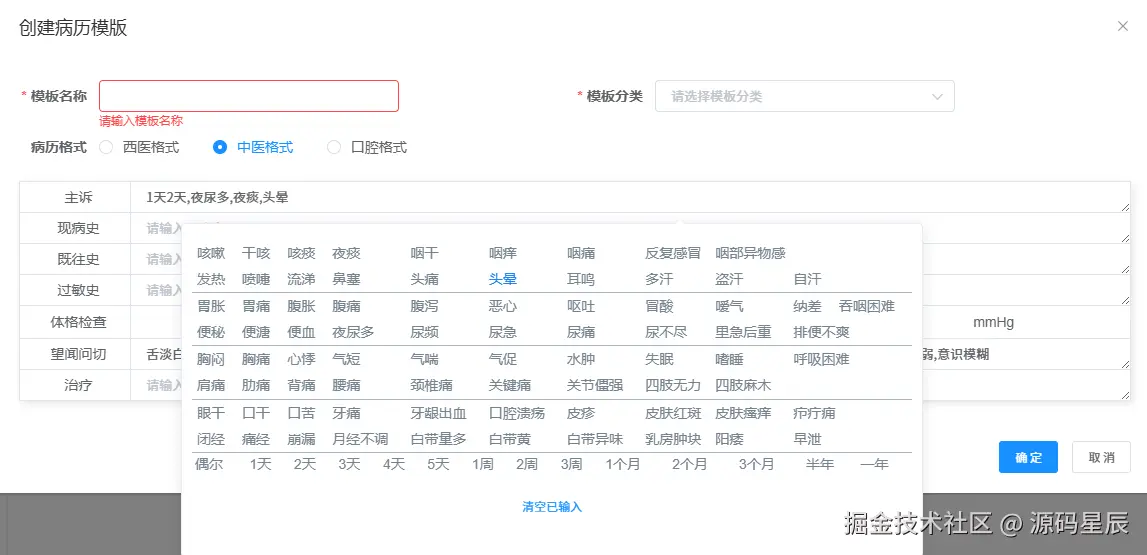The width and height of the screenshot is (1147, 555).
Task: Select 颈椎痛 symptom
Action: 432,385
